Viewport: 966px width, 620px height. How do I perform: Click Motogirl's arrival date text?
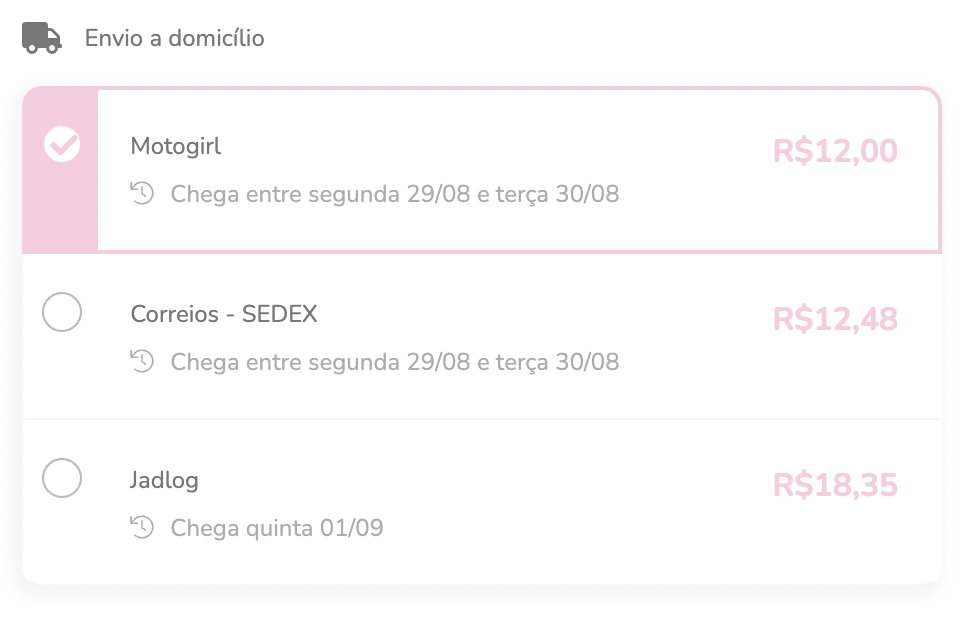click(395, 193)
